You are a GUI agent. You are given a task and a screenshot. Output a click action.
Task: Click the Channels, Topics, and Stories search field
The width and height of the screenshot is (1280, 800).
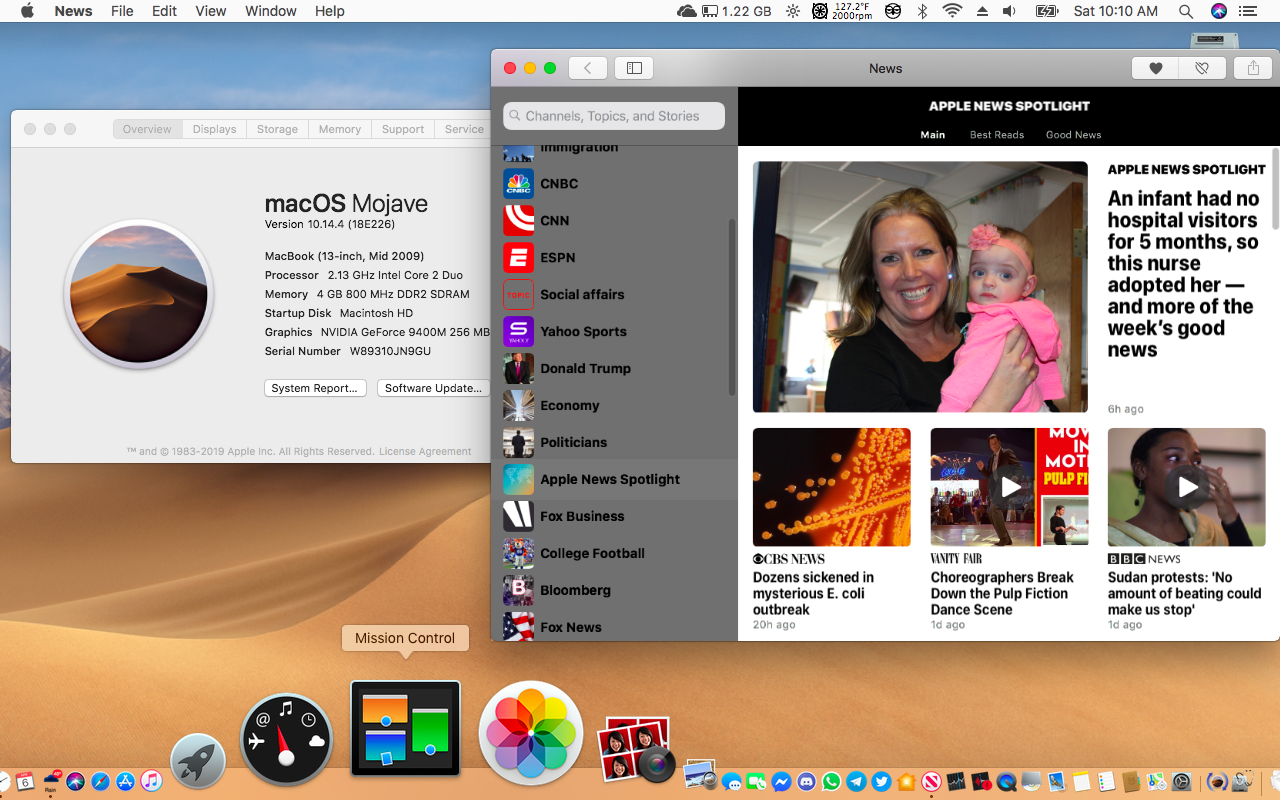point(614,116)
